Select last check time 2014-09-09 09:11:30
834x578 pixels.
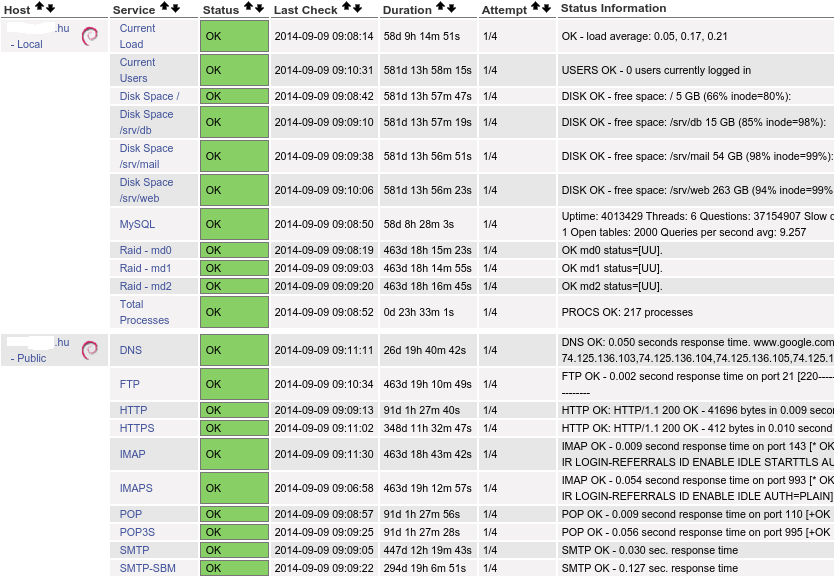click(324, 455)
